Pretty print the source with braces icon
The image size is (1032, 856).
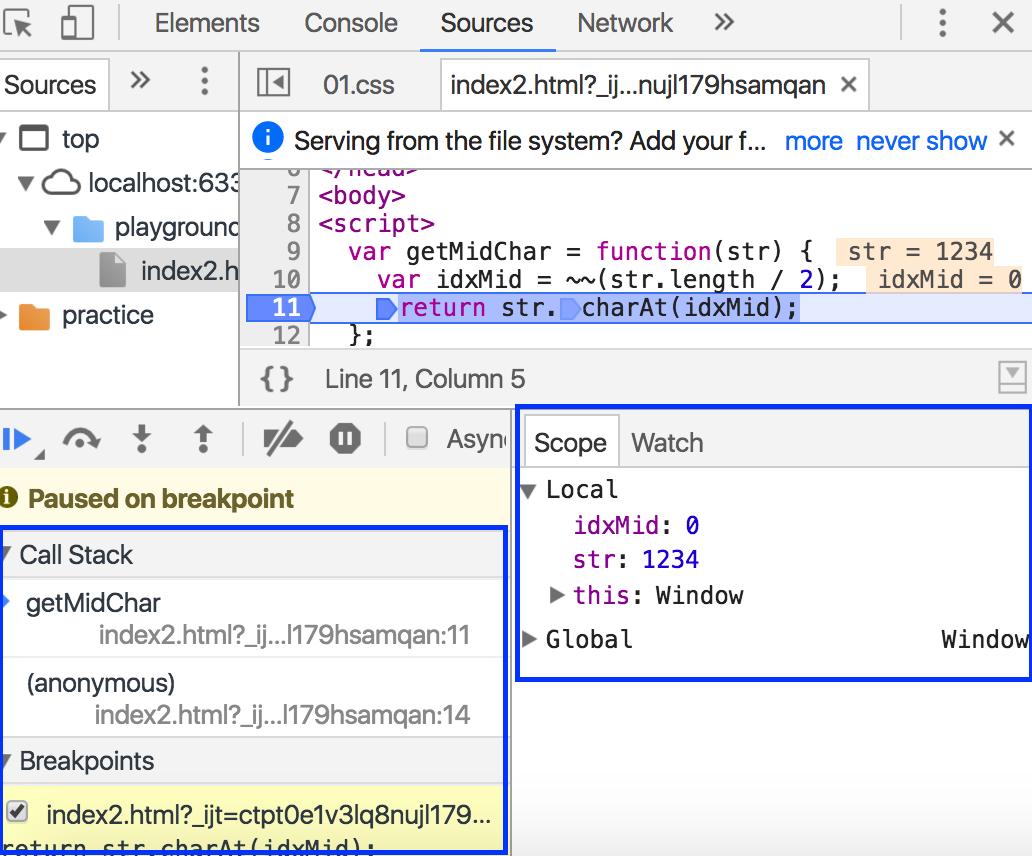tap(277, 379)
